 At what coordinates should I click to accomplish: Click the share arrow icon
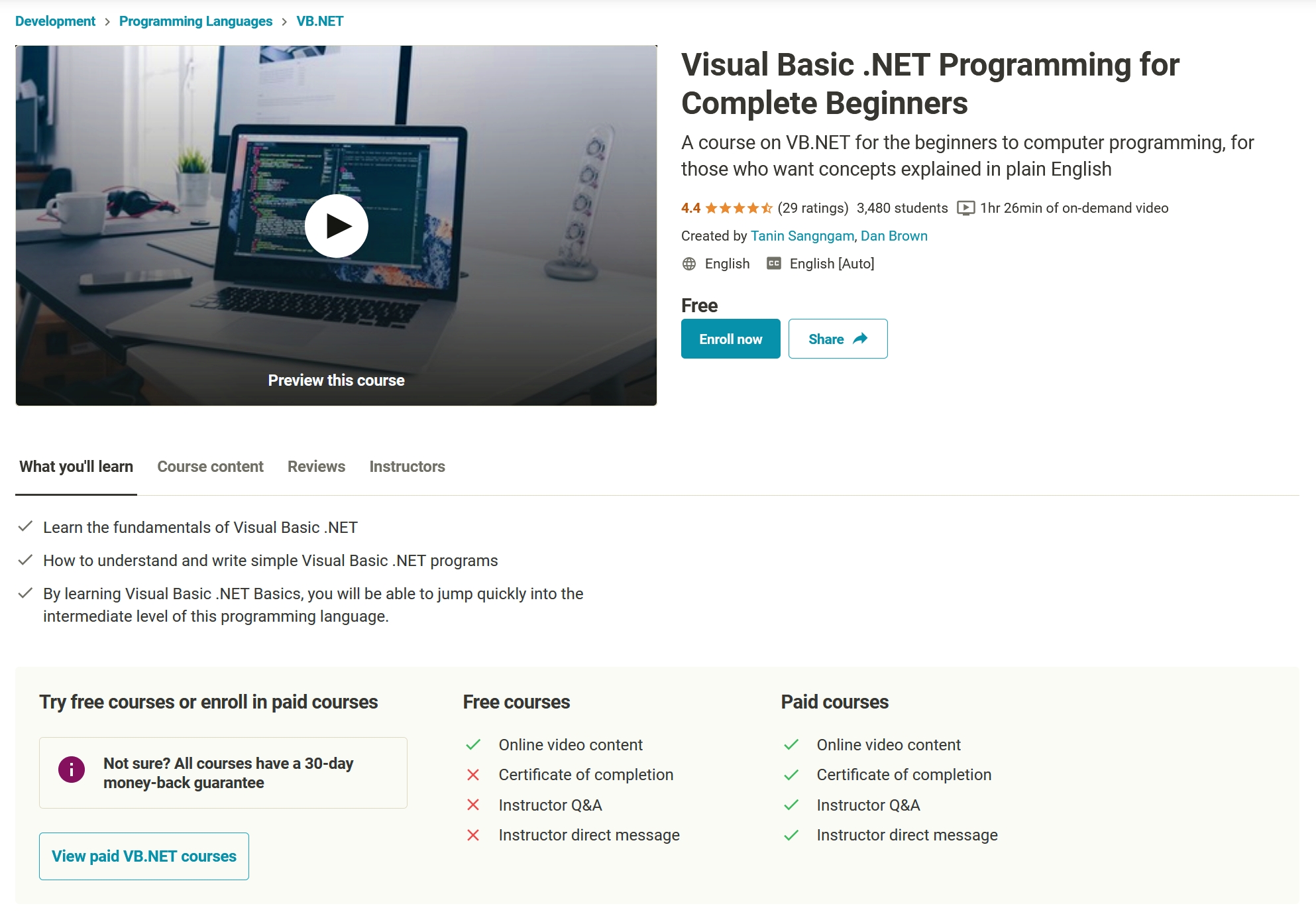[x=859, y=339]
